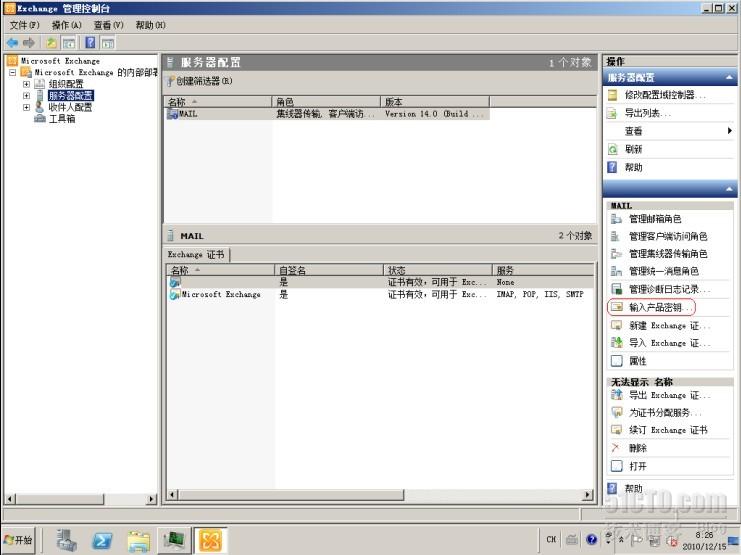Select 组织配置 tree item

[66, 84]
